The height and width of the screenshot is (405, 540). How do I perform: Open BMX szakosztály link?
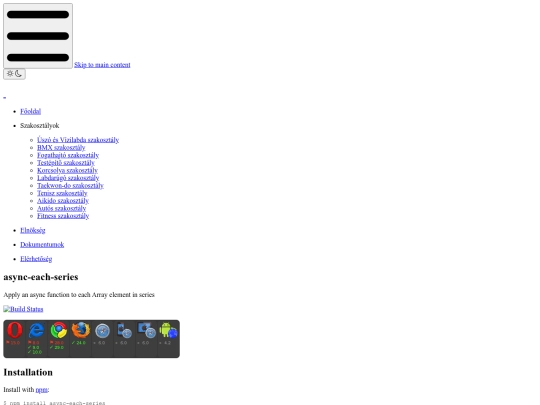click(61, 147)
